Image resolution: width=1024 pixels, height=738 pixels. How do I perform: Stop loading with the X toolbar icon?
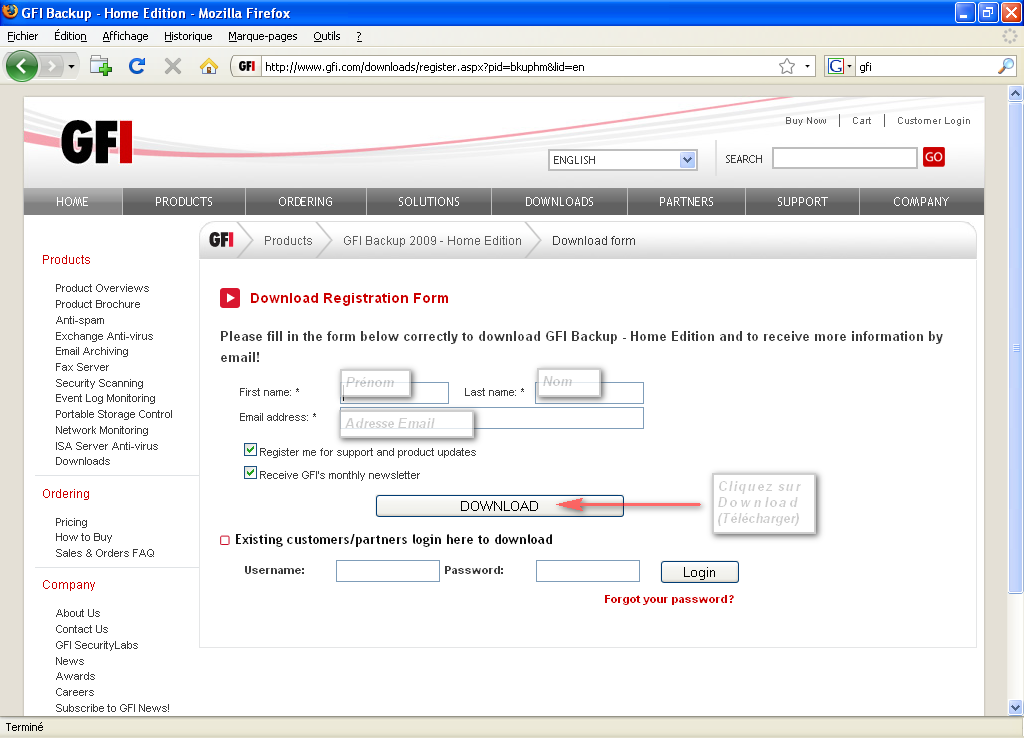(172, 66)
